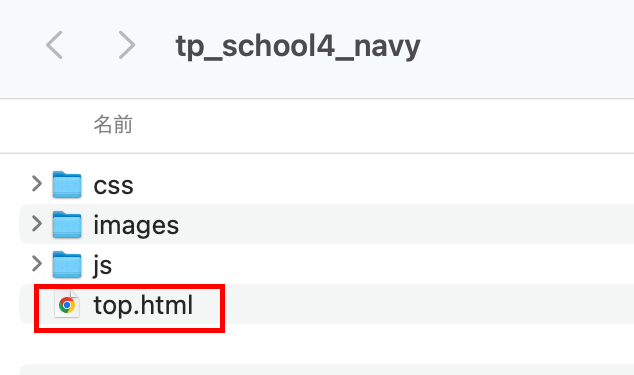
Task: Go forward using the right chevron
Action: pos(127,45)
